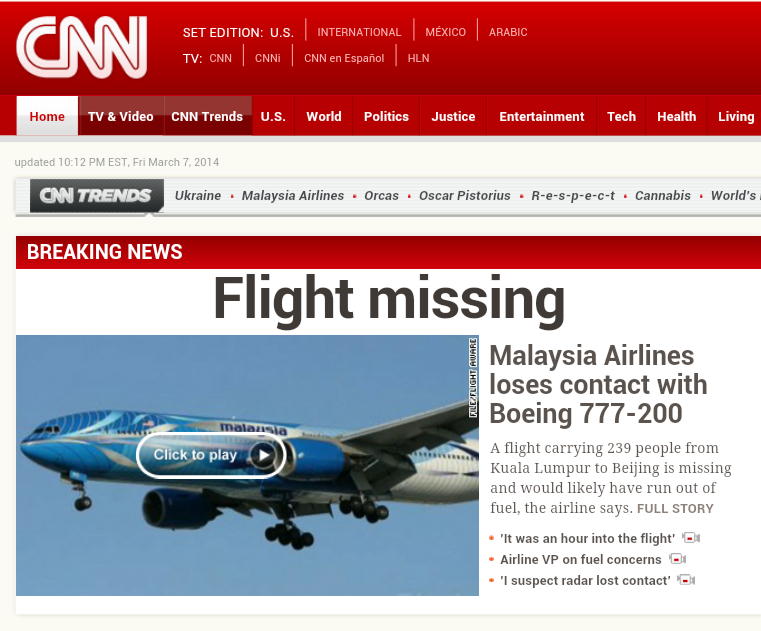Open the HLN TV link

click(418, 58)
